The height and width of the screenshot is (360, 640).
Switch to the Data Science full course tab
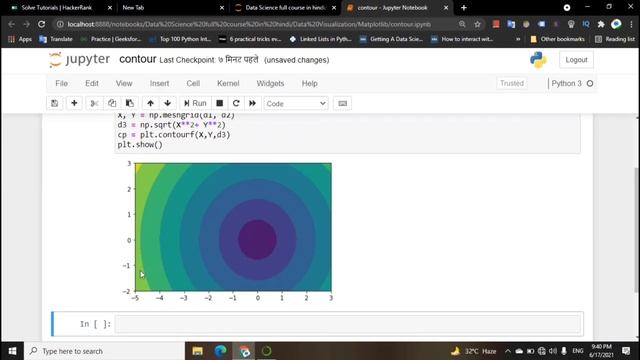(x=284, y=7)
